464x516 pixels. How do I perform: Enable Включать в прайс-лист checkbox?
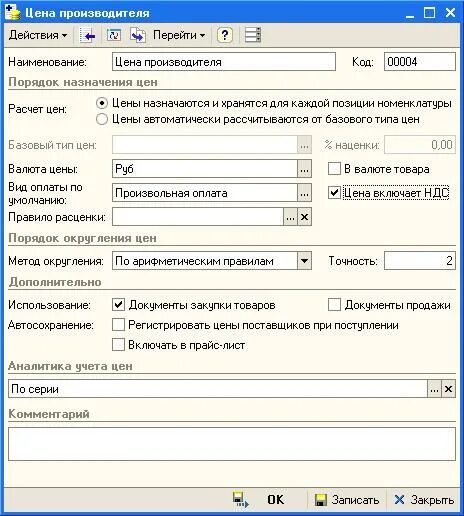[118, 345]
